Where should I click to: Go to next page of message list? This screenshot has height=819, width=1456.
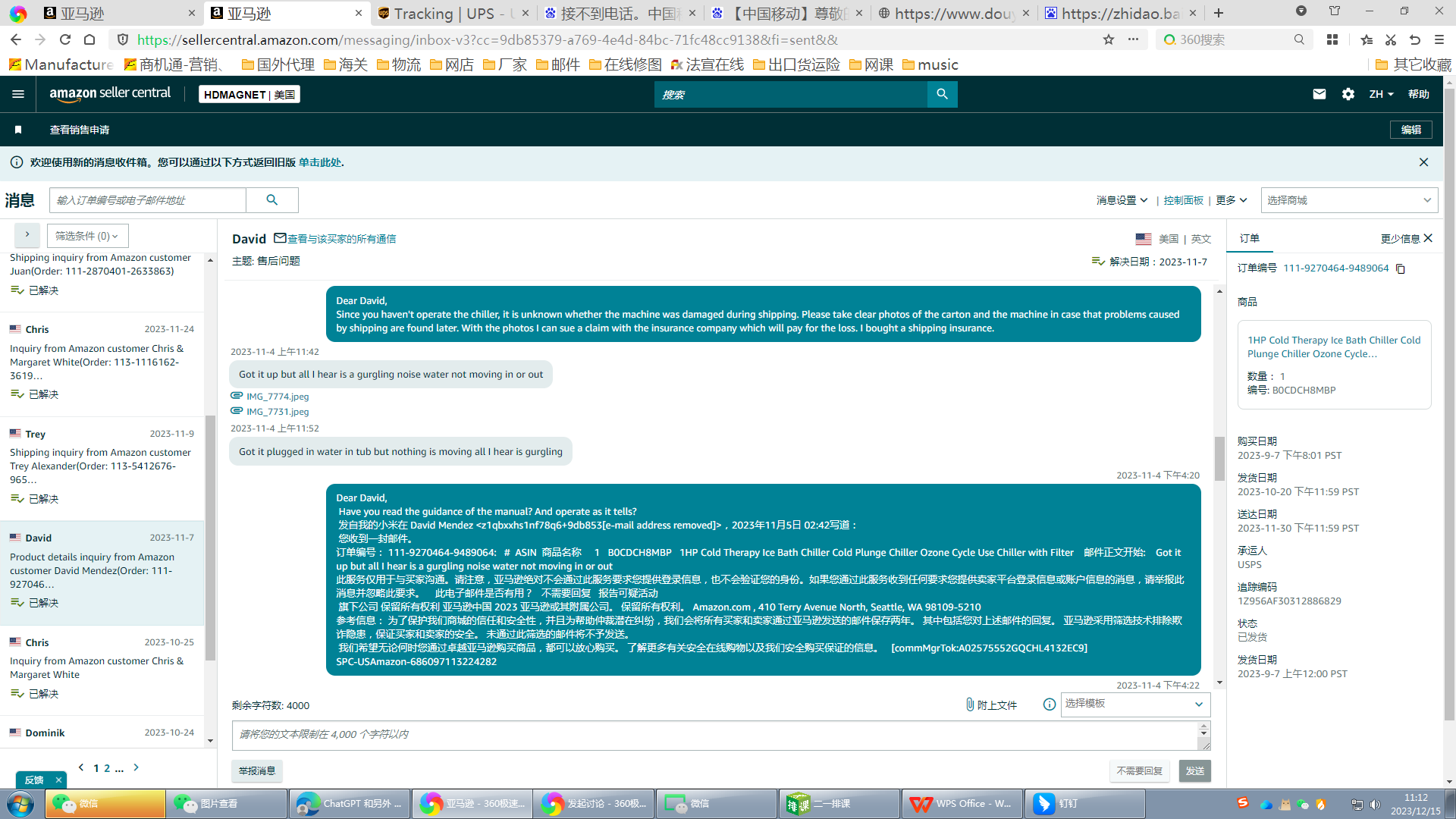coord(136,767)
